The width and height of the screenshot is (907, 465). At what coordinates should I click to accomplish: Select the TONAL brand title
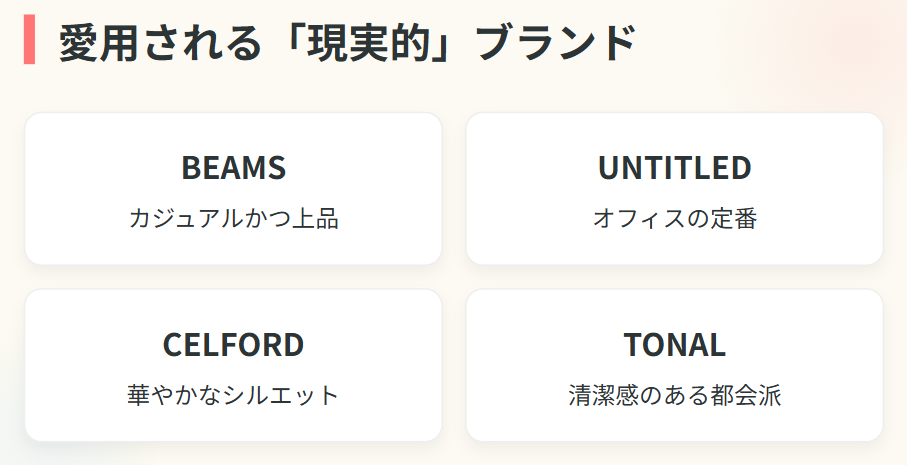(674, 344)
